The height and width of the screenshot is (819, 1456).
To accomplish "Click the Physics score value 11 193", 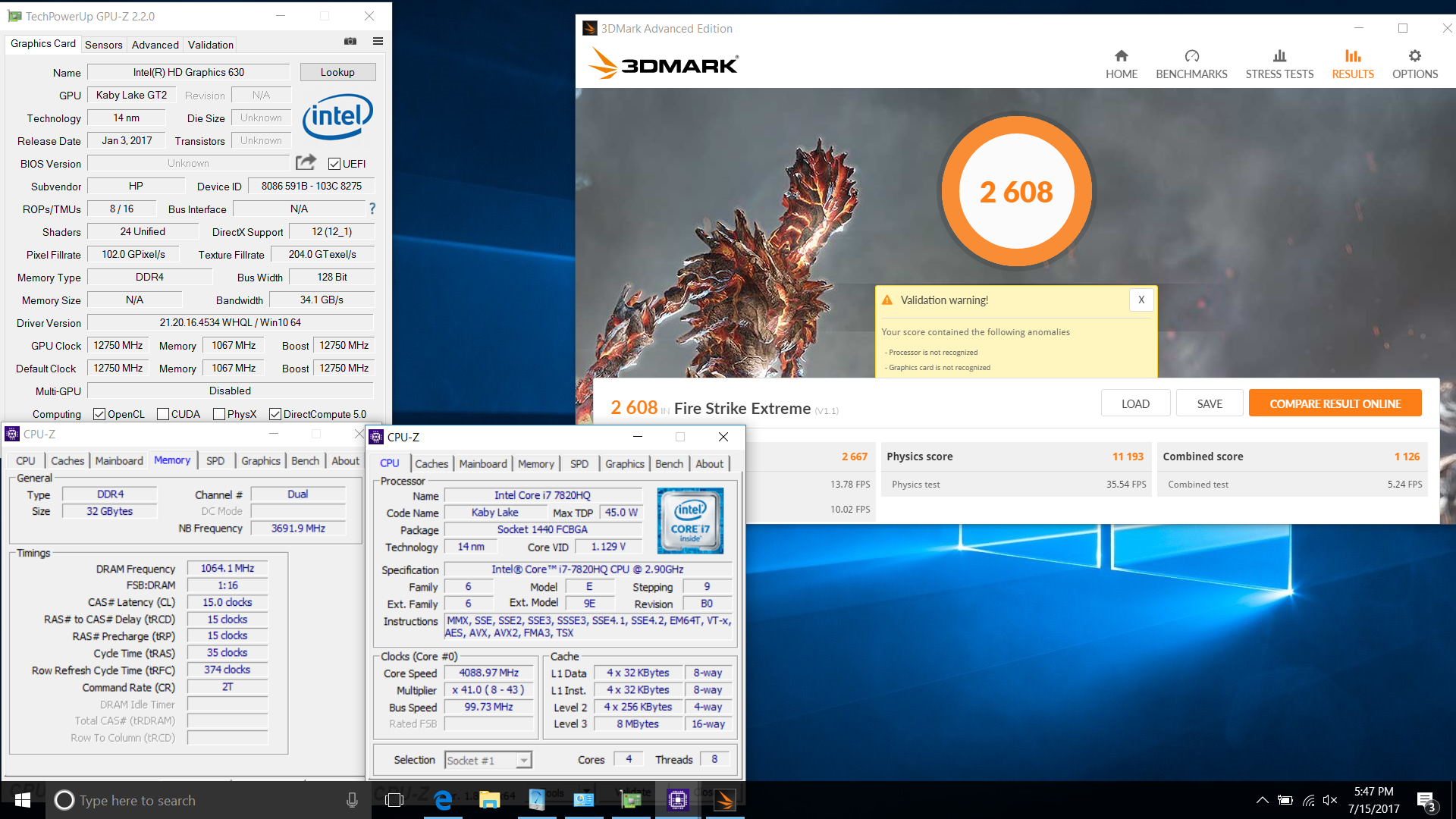I will 1128,457.
